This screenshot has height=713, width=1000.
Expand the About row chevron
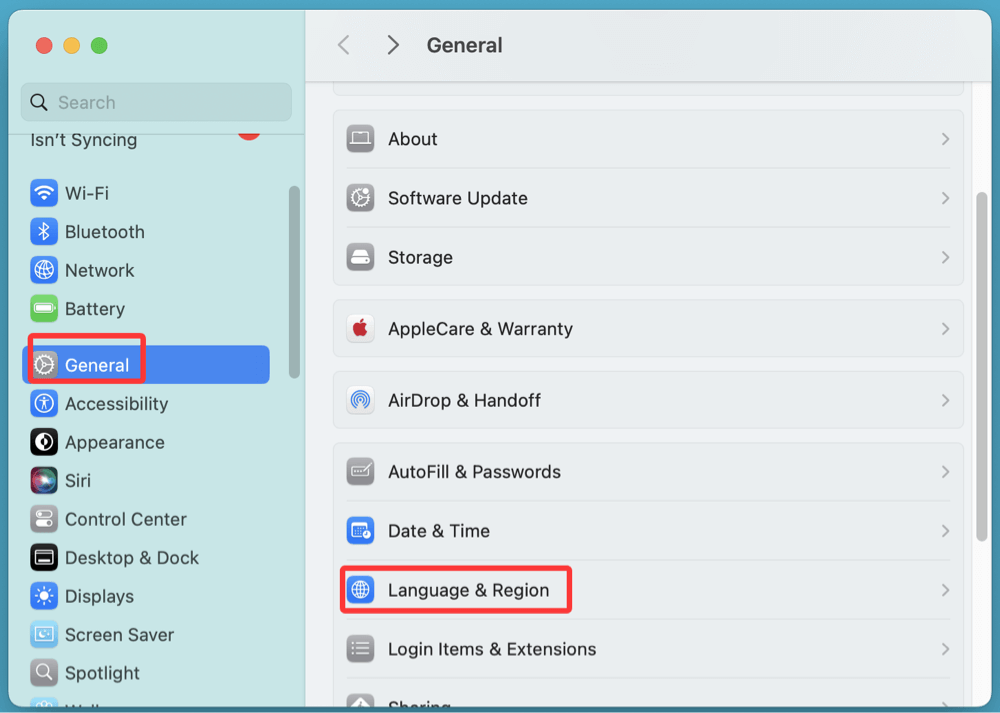pos(945,139)
